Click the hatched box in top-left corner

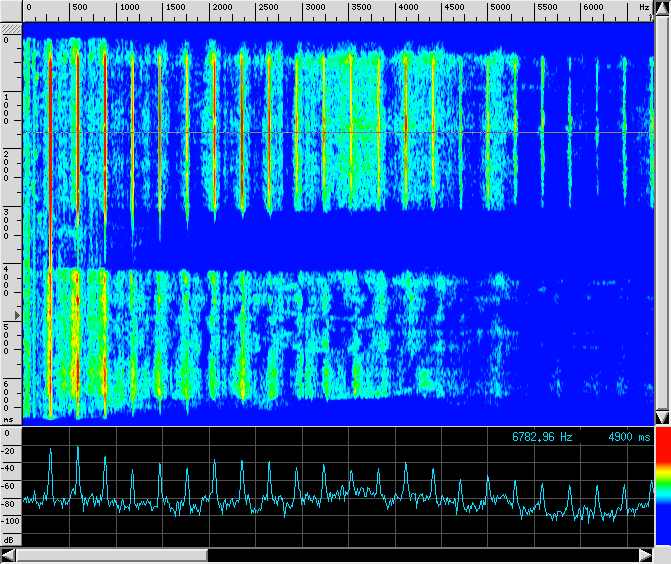10,30
